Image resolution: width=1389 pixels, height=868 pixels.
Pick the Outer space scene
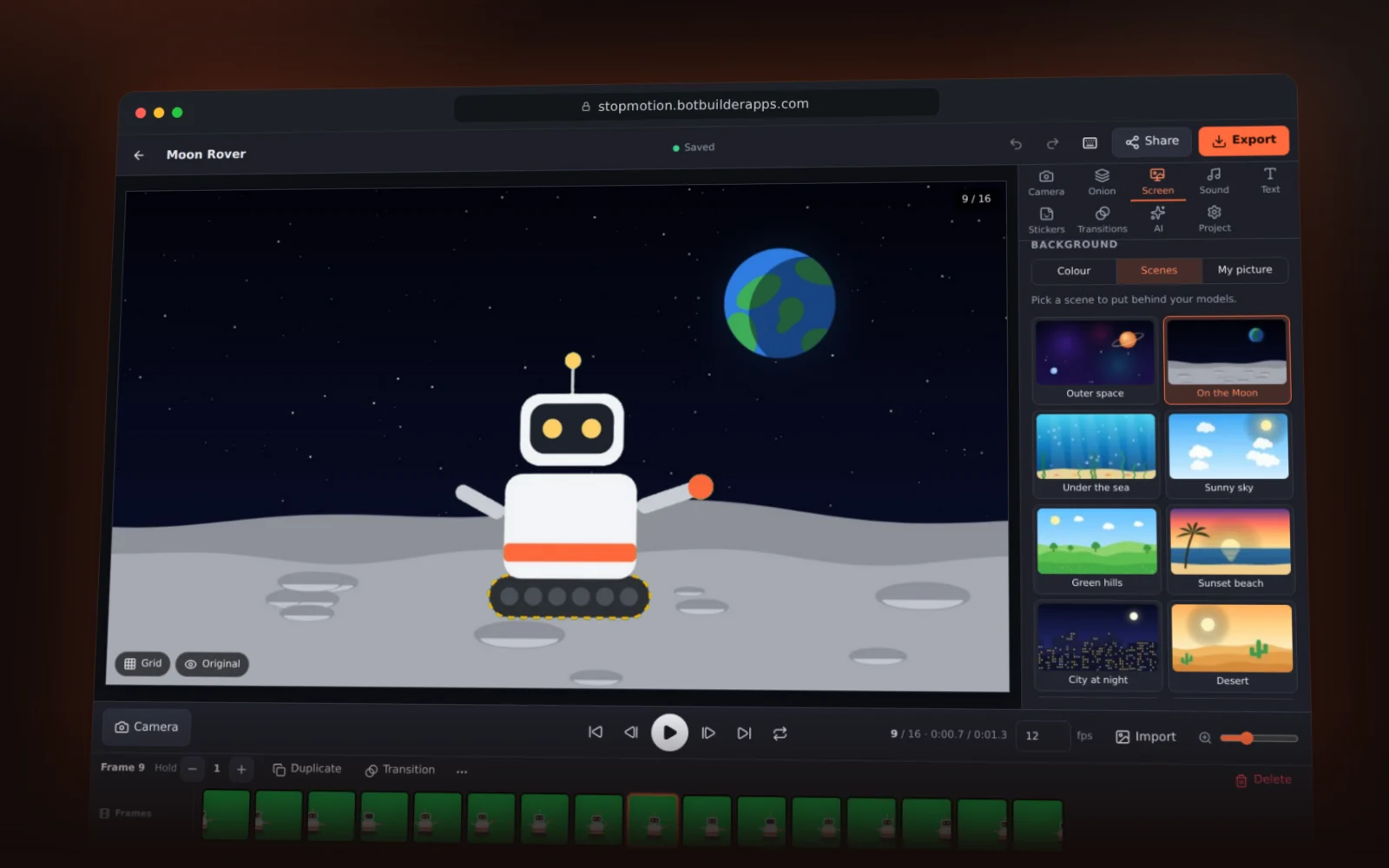(1095, 360)
